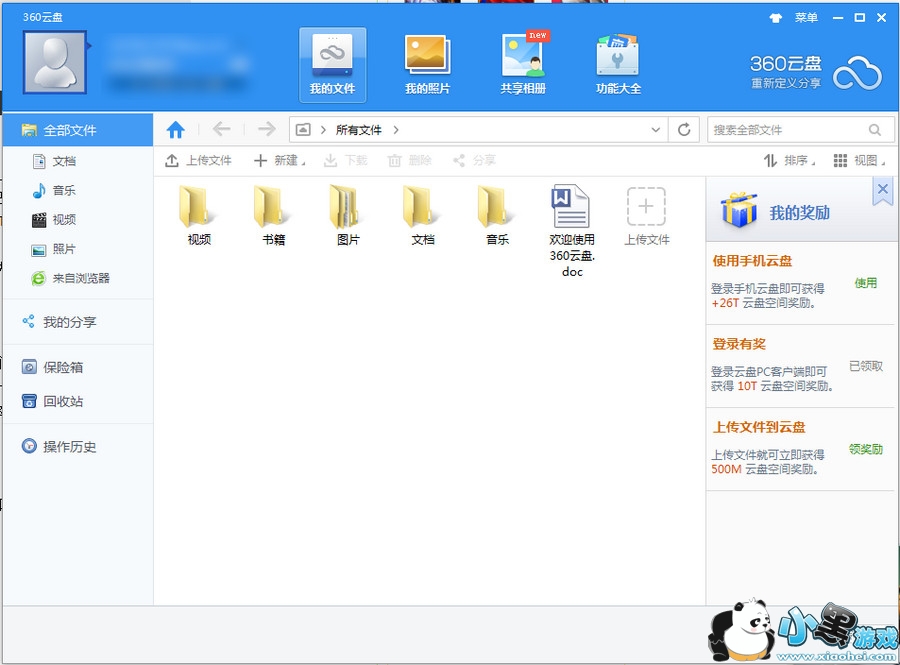The image size is (900, 665).
Task: Click the 下载 toolbar button
Action: (346, 161)
